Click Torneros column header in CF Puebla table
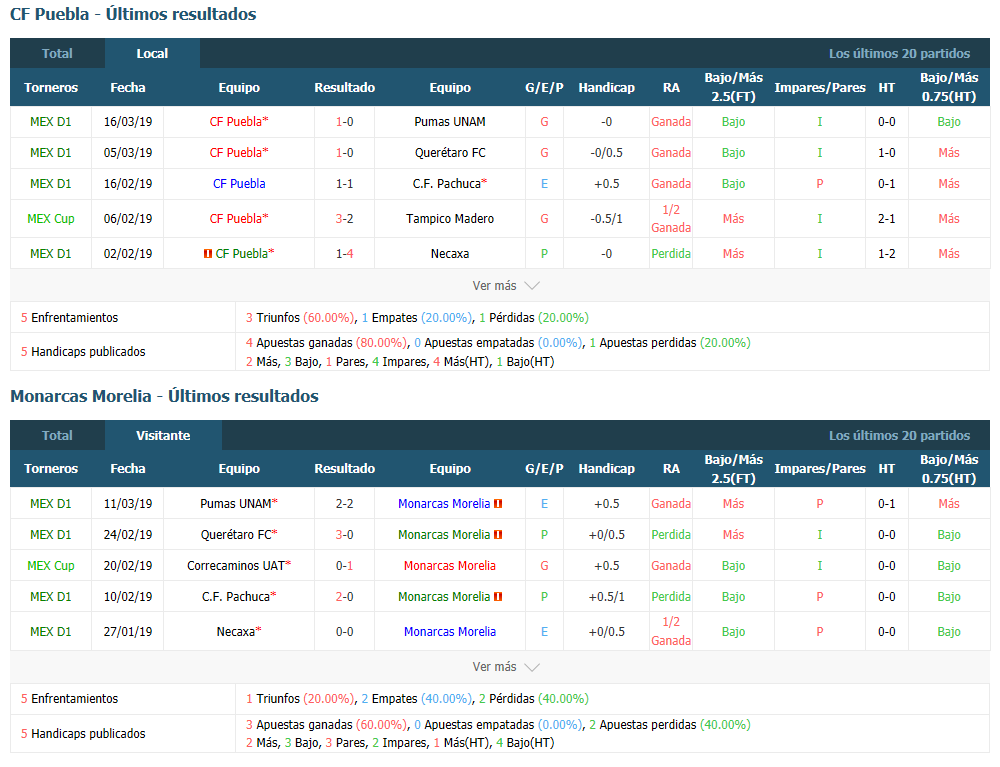Screen dimensions: 1000x767 tap(51, 87)
